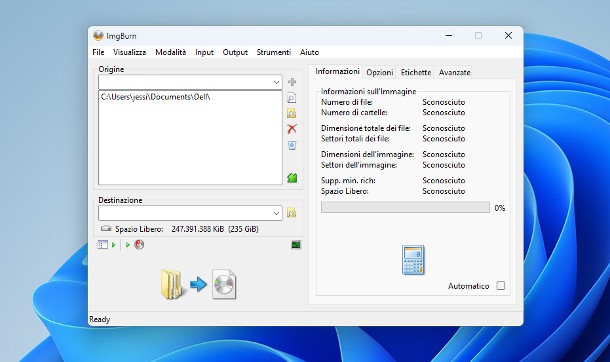Open the Output menu
This screenshot has width=610, height=362.
click(x=235, y=52)
